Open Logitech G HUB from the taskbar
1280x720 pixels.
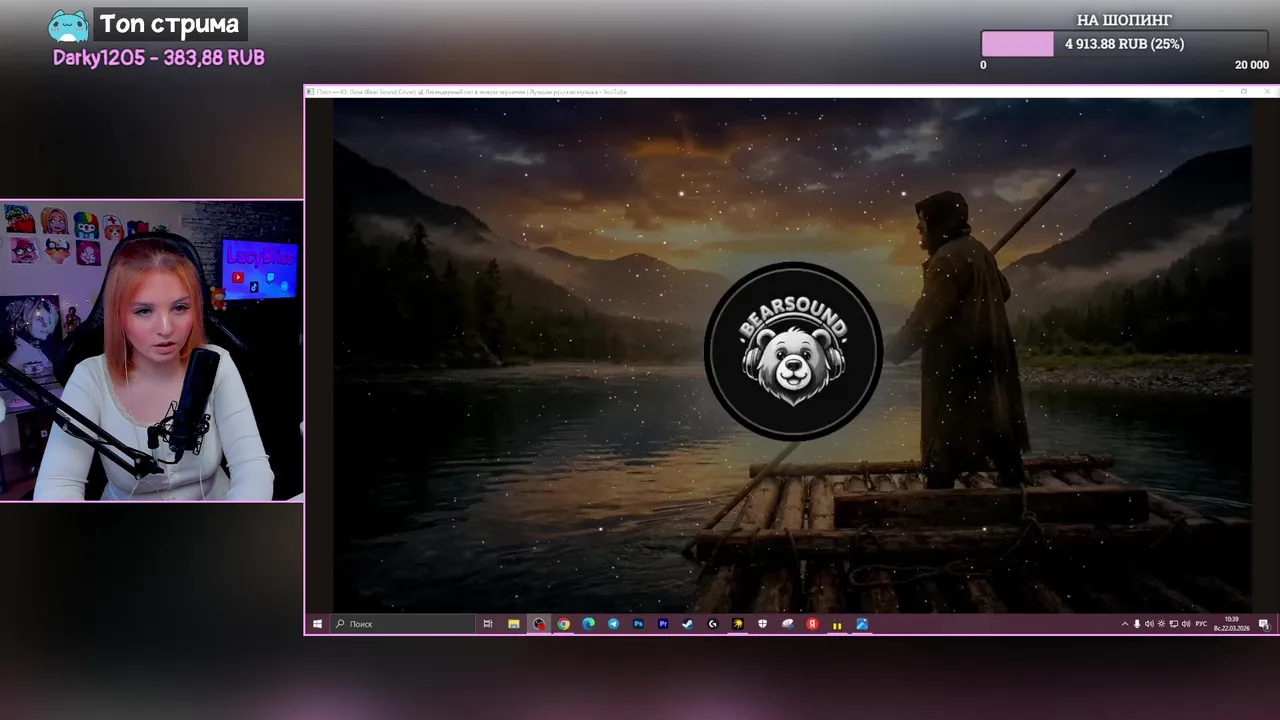pyautogui.click(x=713, y=624)
